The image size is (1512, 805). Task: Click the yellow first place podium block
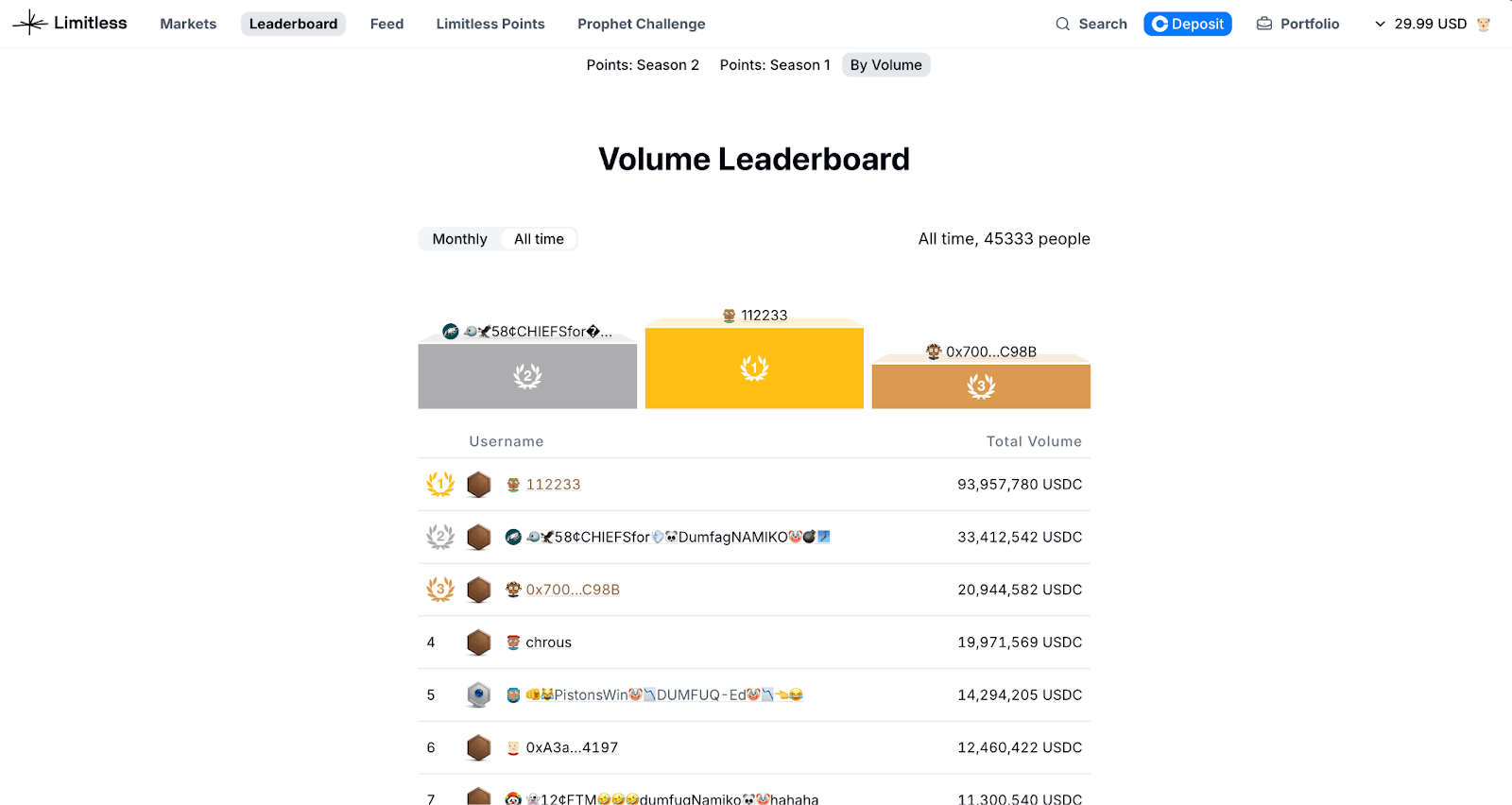pos(754,368)
